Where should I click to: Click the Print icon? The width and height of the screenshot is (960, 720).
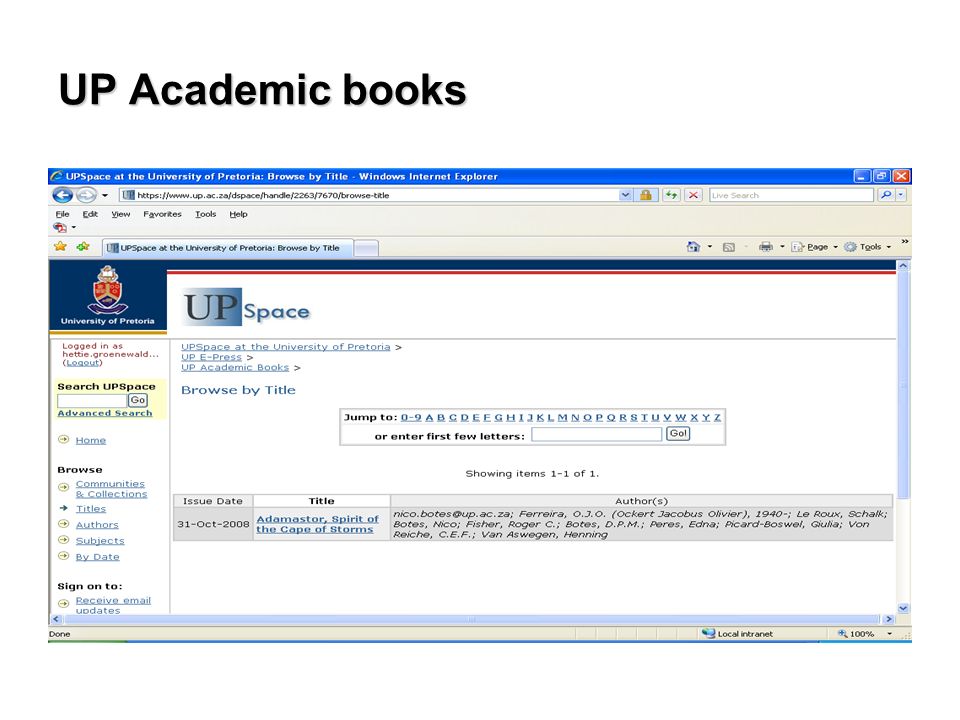point(765,247)
